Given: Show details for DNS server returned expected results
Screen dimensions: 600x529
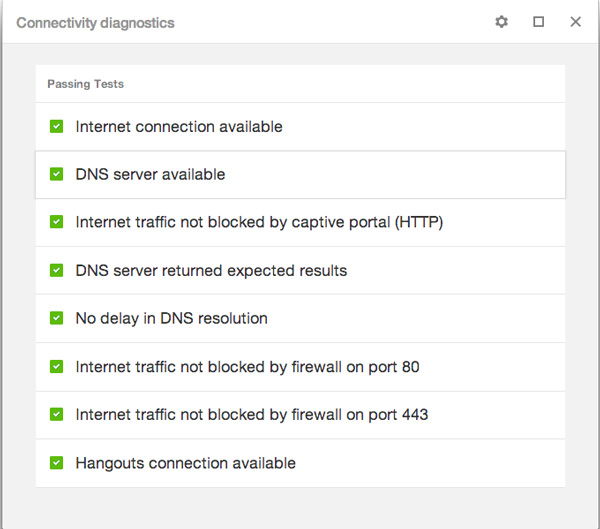Looking at the screenshot, I should click(x=211, y=271).
